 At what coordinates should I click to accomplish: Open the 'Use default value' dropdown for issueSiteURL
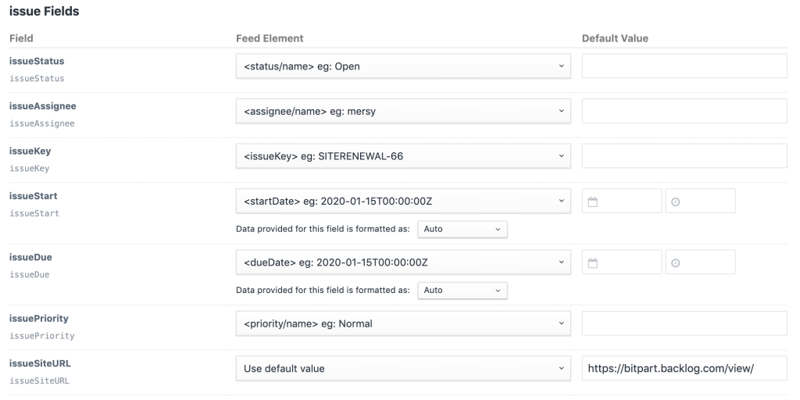[403, 368]
